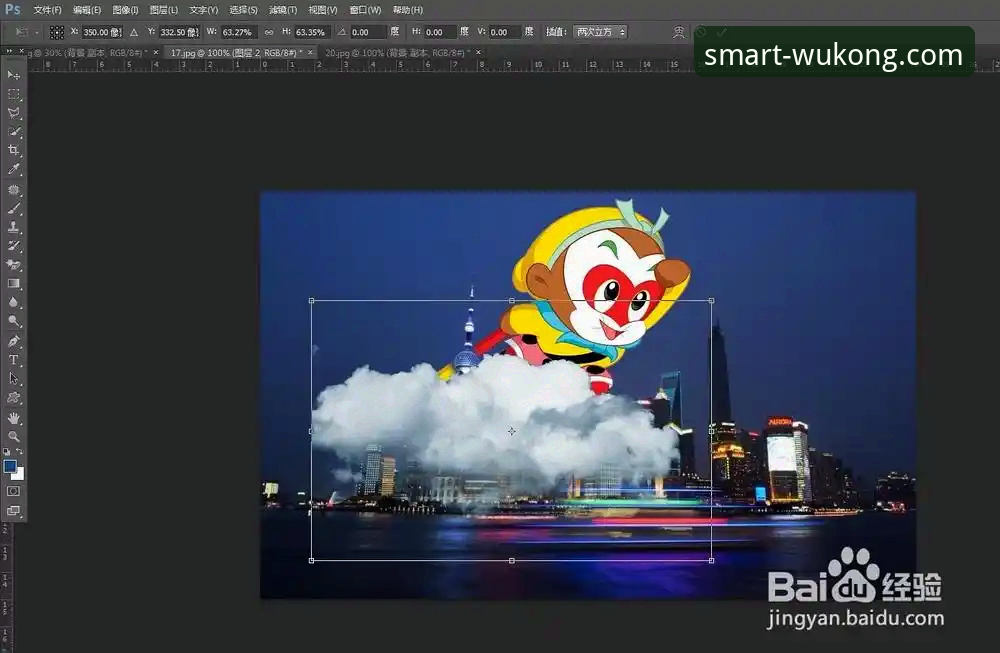Open the 选择(S) menu

pyautogui.click(x=243, y=10)
